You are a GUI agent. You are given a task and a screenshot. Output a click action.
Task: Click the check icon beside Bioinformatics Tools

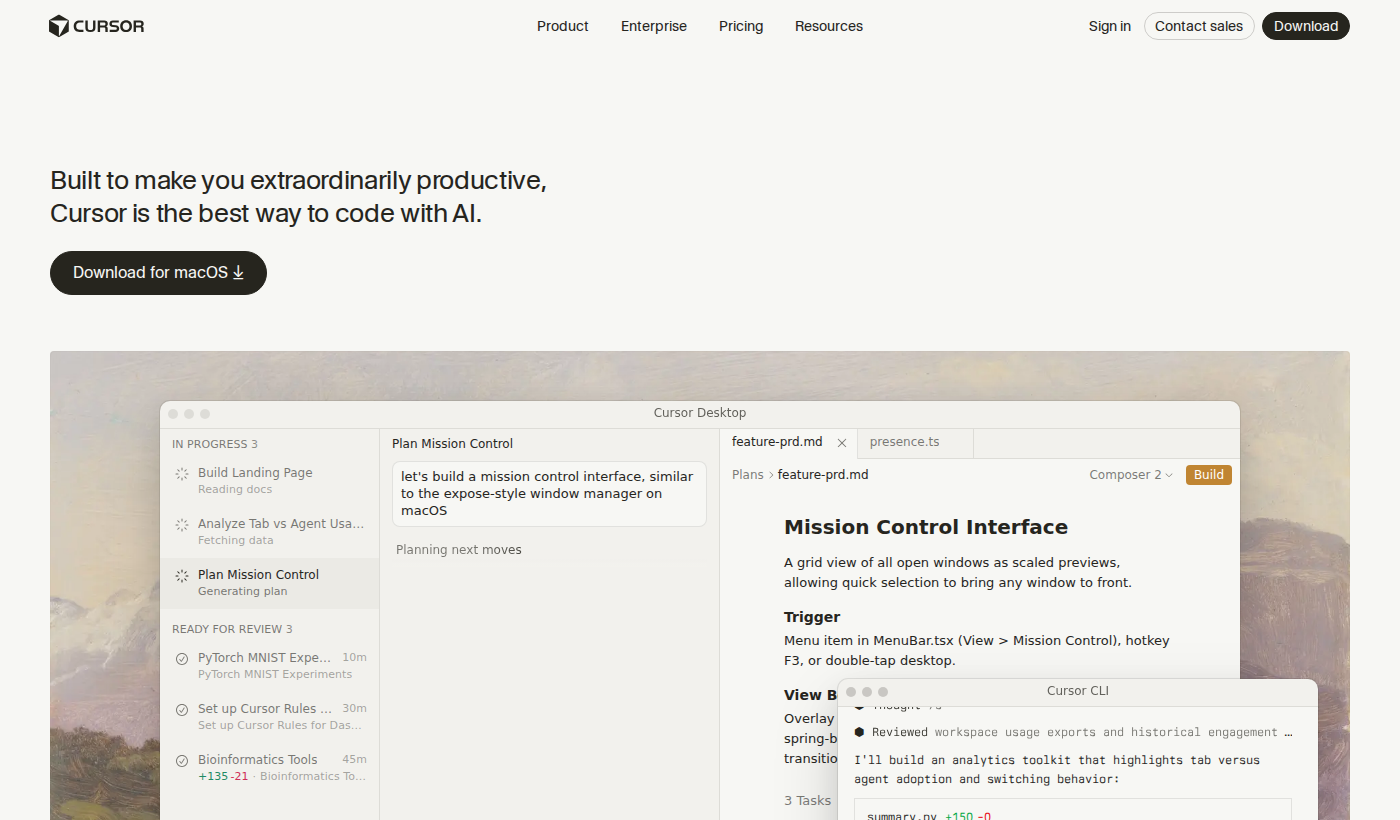tap(182, 761)
